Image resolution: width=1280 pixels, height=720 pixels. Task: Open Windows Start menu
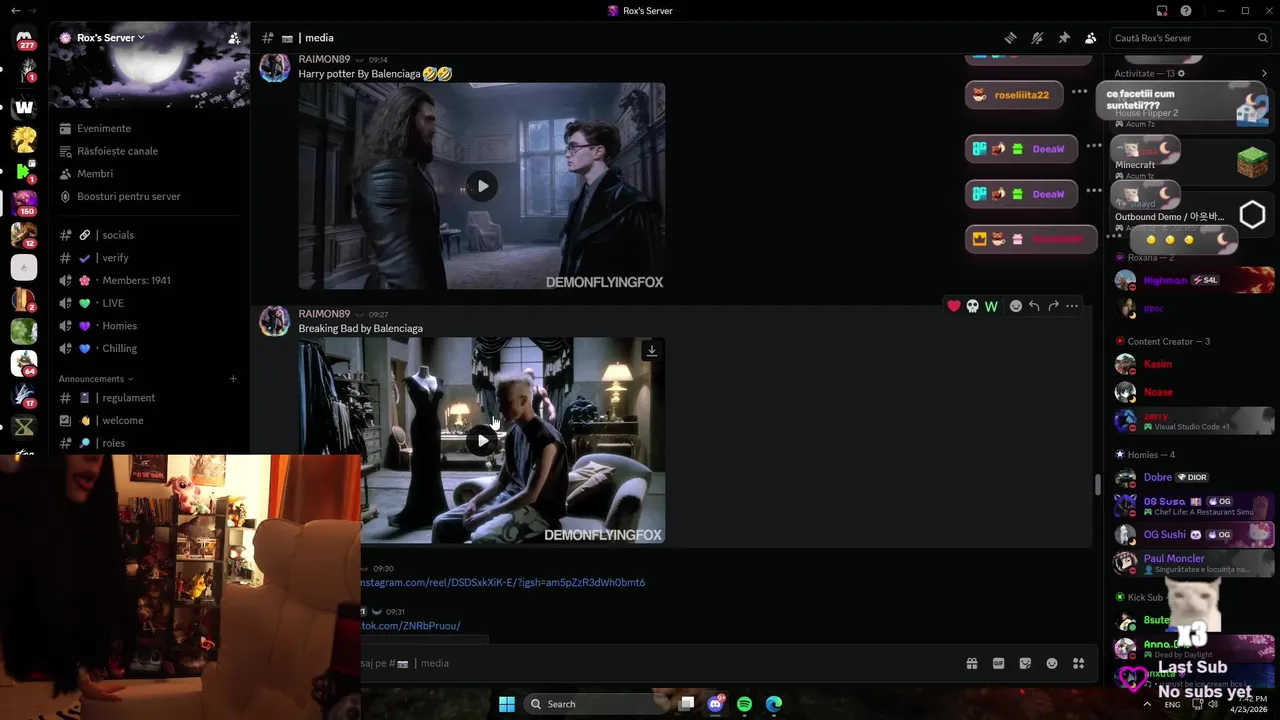[507, 704]
